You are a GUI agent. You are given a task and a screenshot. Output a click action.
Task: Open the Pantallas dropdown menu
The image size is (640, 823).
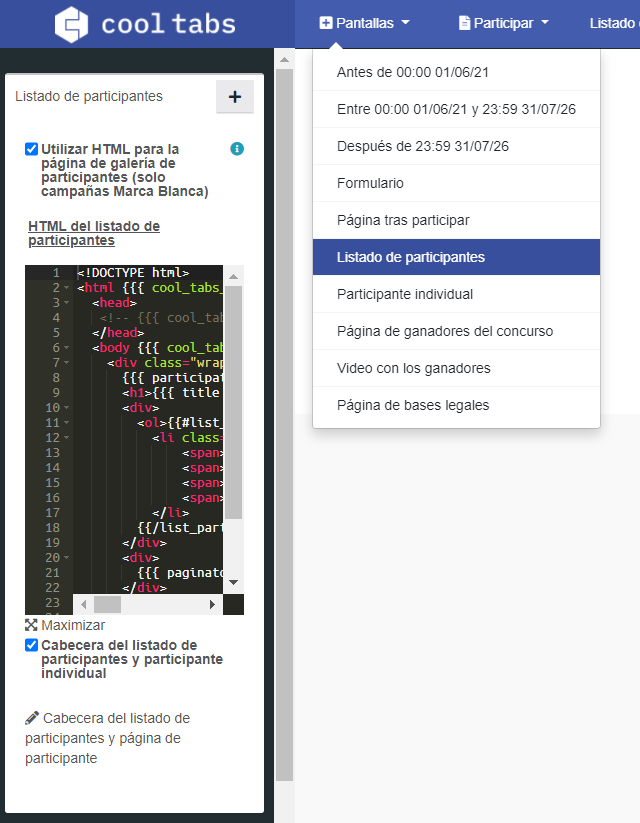pos(365,23)
